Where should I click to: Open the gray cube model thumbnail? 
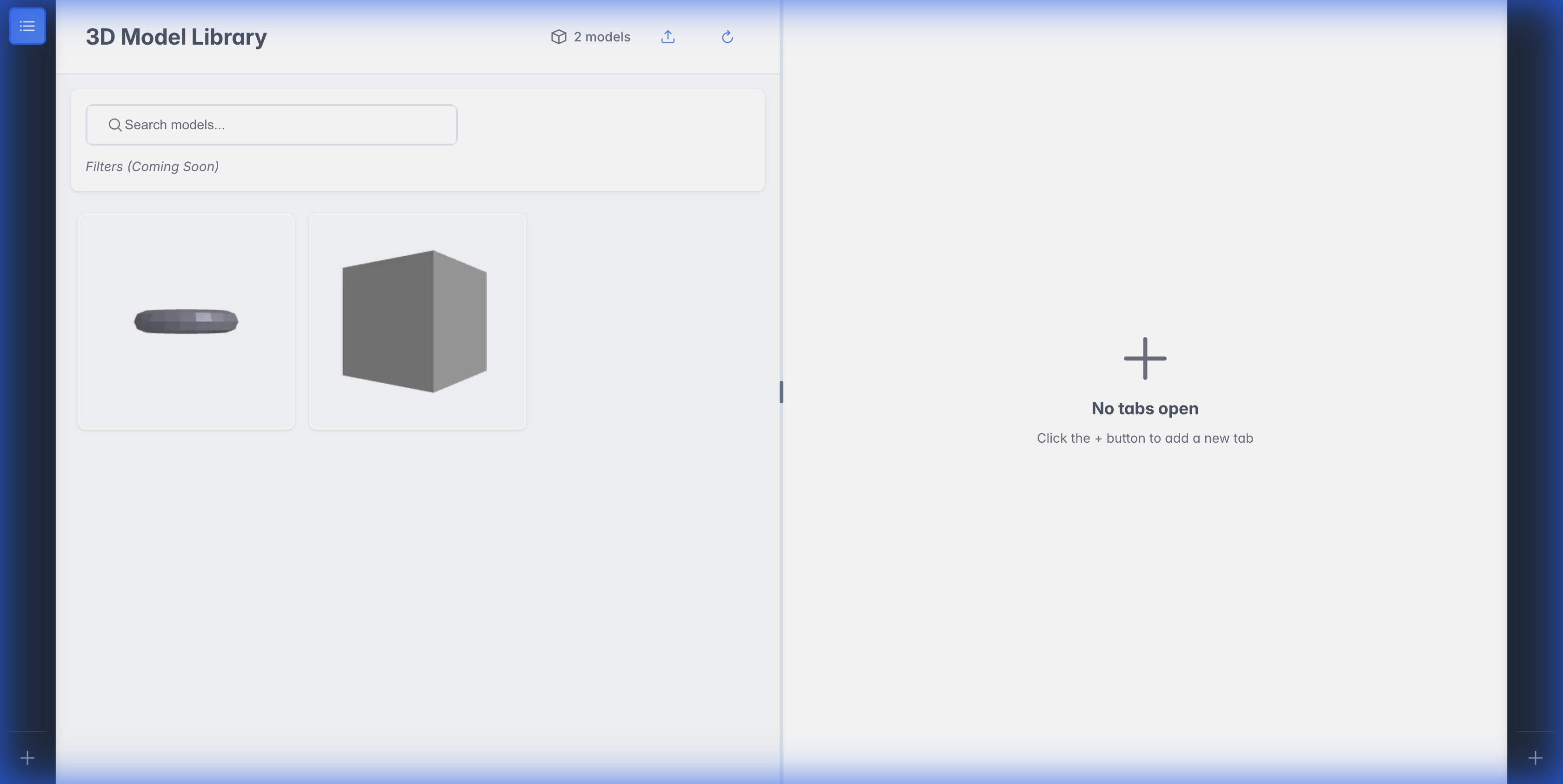pyautogui.click(x=417, y=321)
